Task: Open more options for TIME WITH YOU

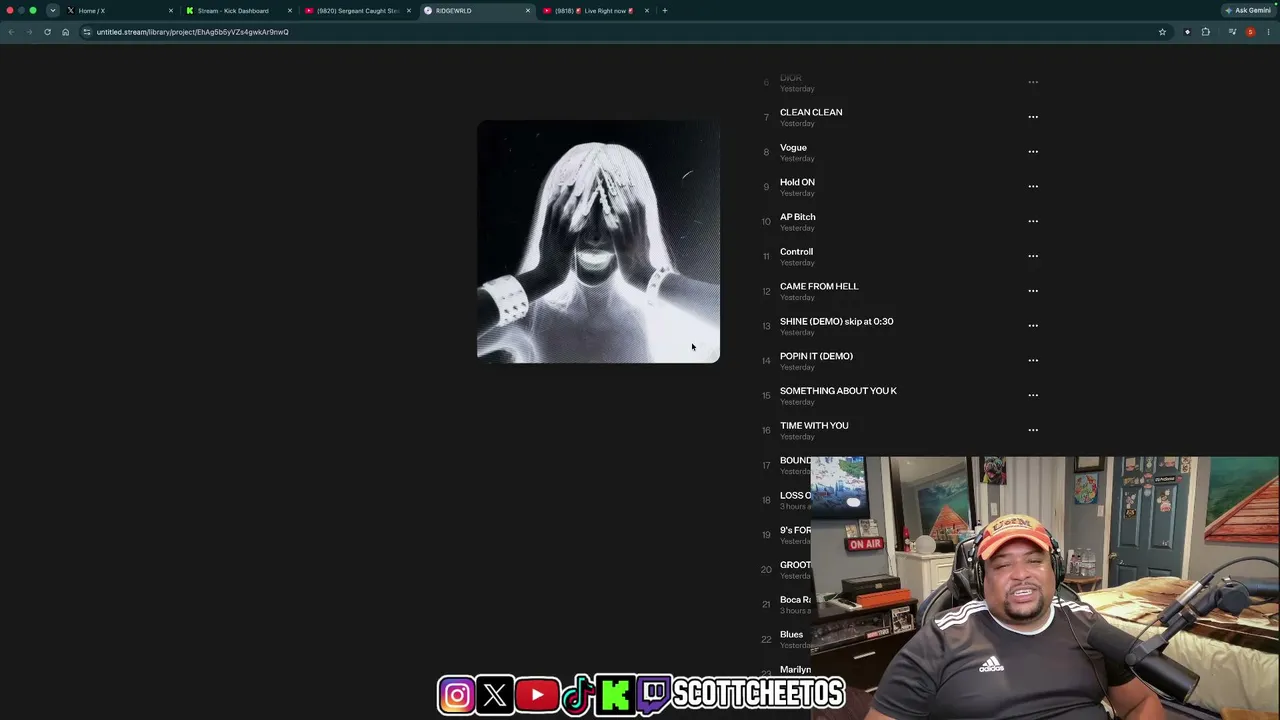Action: pyautogui.click(x=1033, y=430)
